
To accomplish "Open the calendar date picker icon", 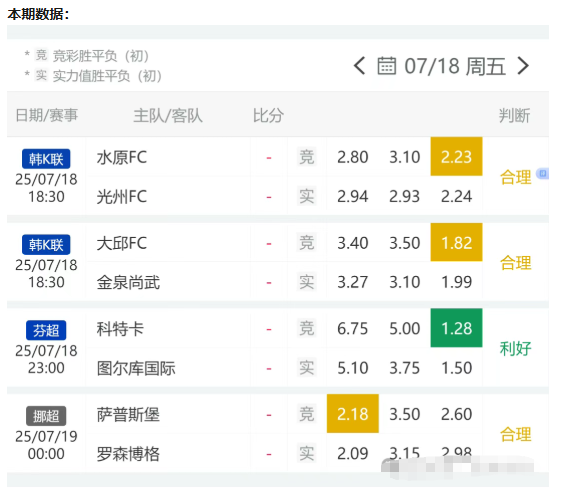I will [x=386, y=66].
